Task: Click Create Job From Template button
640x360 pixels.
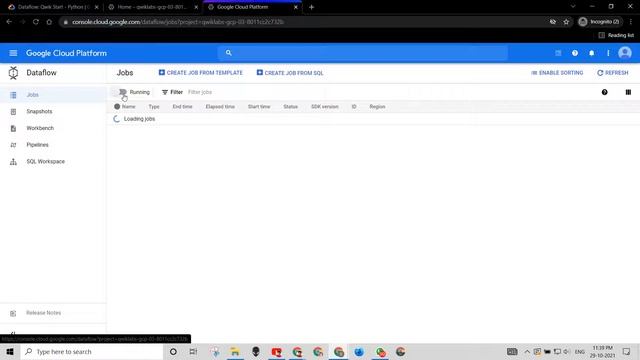Action: [200, 73]
